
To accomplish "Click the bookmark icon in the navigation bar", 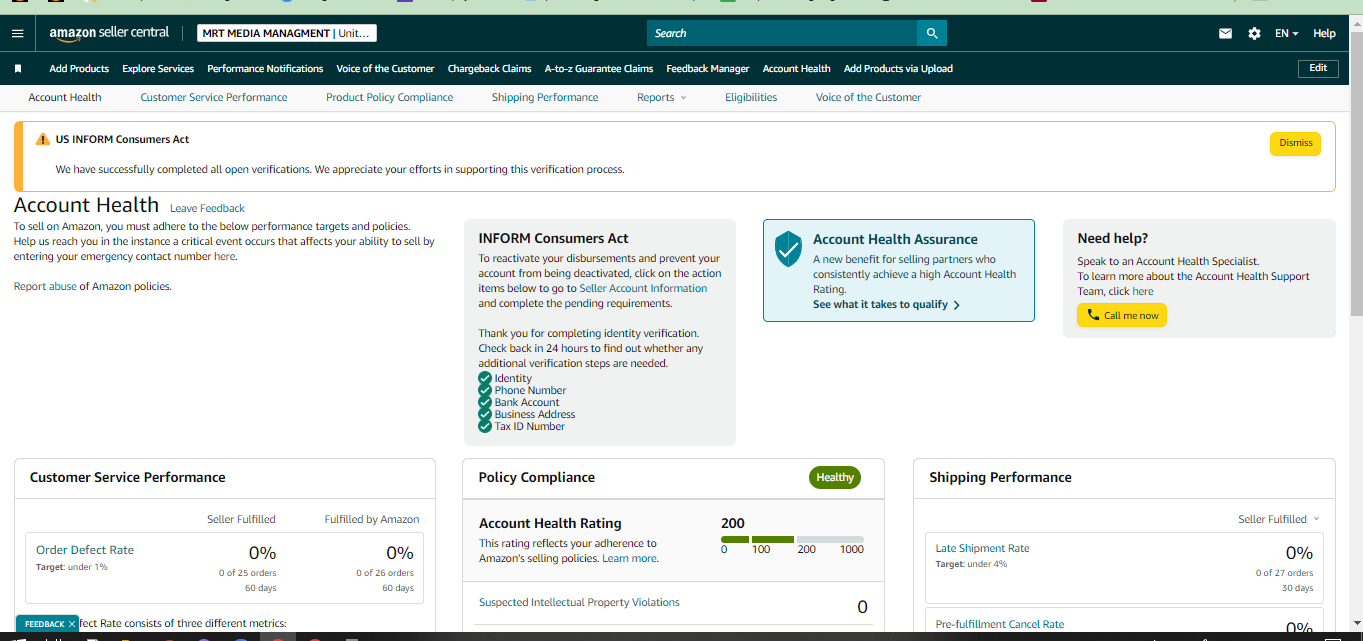I will point(18,69).
